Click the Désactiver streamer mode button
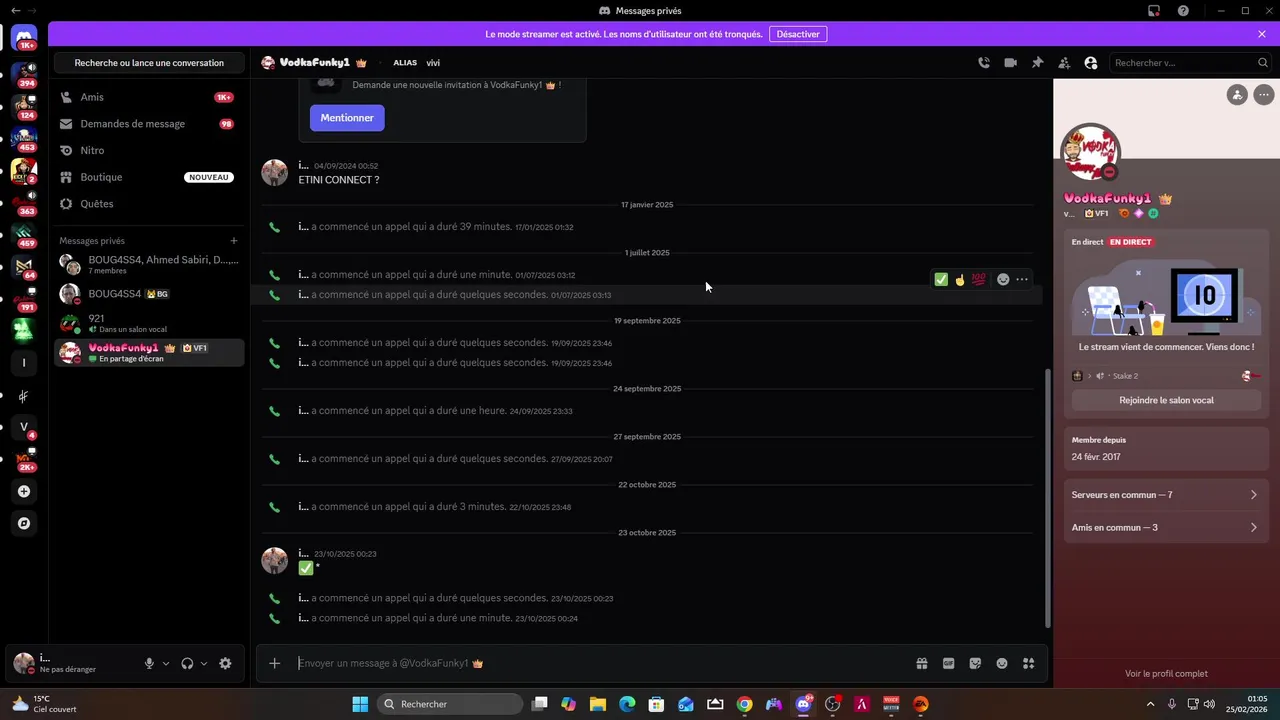The width and height of the screenshot is (1280, 720). pos(798,34)
